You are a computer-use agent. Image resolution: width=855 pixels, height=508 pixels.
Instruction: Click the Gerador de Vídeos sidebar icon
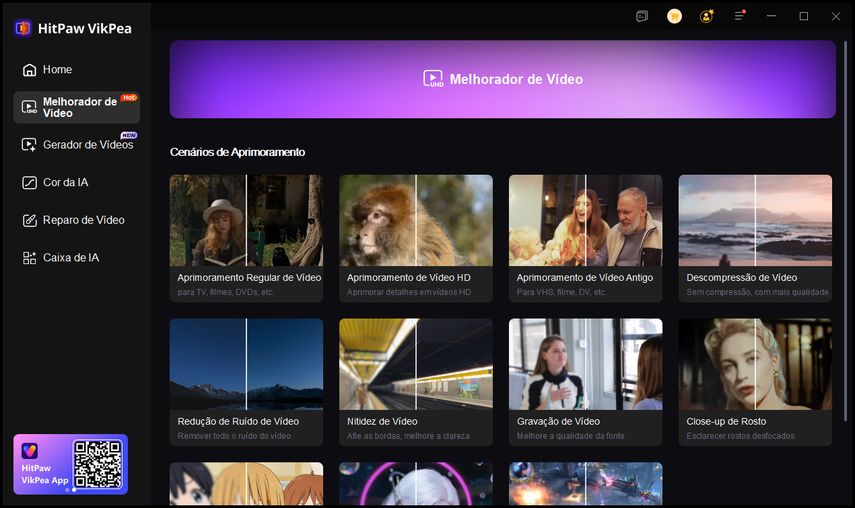(x=29, y=145)
